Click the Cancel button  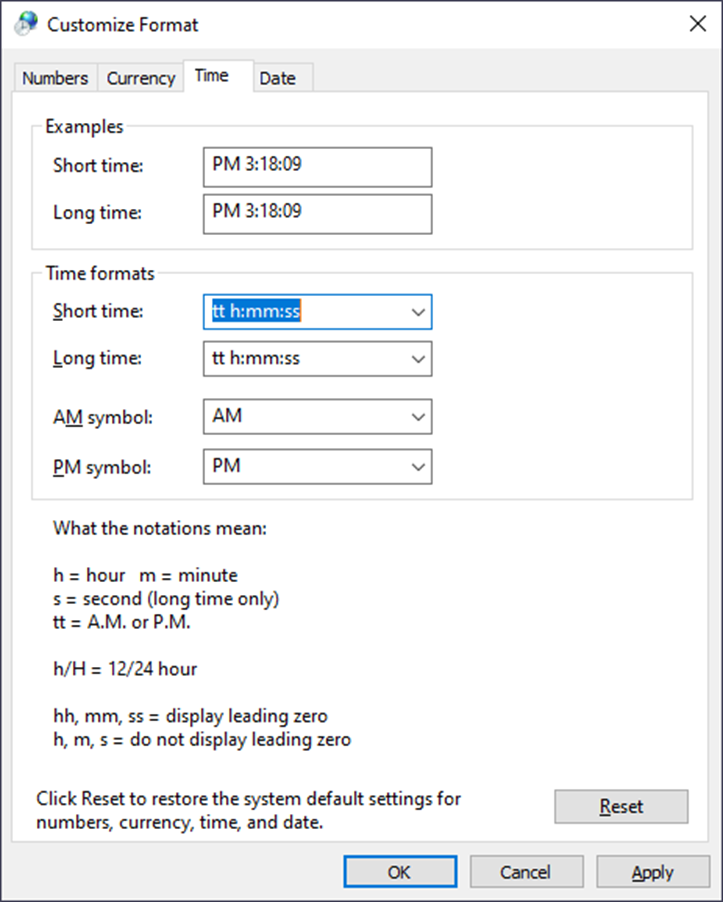(526, 871)
